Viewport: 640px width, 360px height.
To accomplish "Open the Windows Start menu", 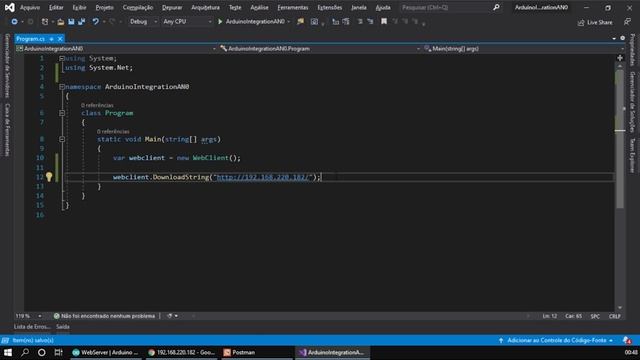I will click(x=8, y=352).
